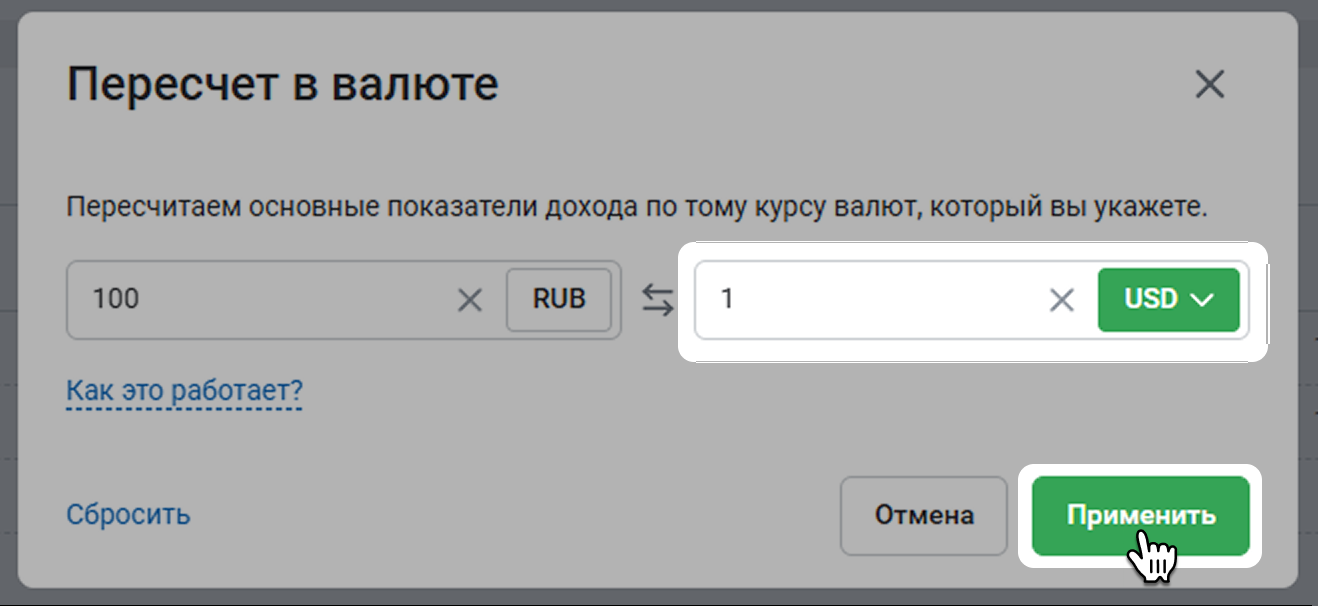This screenshot has height=606, width=1318.
Task: Click the description text about курс валют
Action: pos(637,209)
